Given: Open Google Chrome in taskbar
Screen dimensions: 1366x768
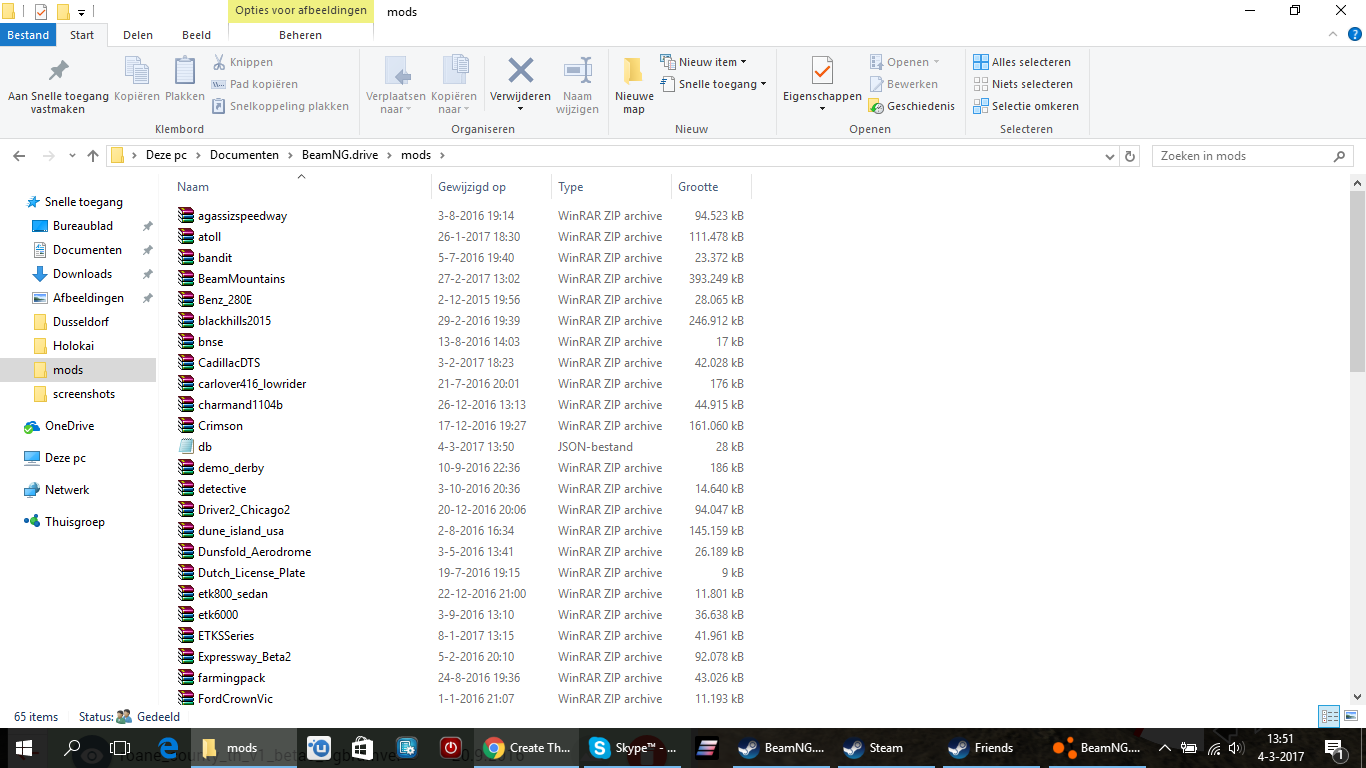Looking at the screenshot, I should [x=526, y=748].
